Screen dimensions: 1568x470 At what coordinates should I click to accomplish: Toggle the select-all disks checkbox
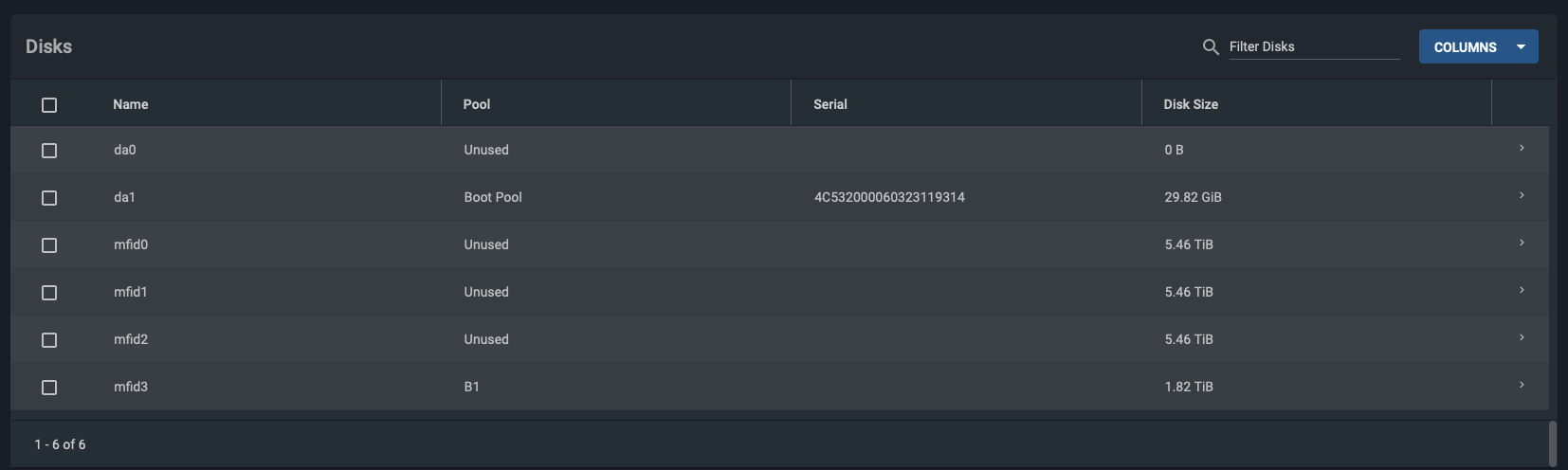(x=49, y=104)
